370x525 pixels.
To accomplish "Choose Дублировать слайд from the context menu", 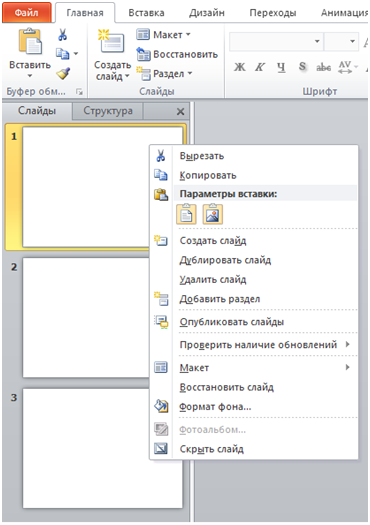I will [254, 260].
